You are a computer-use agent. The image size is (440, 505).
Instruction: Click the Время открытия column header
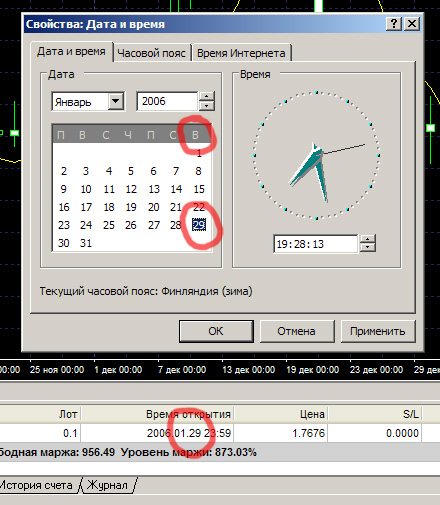point(188,414)
